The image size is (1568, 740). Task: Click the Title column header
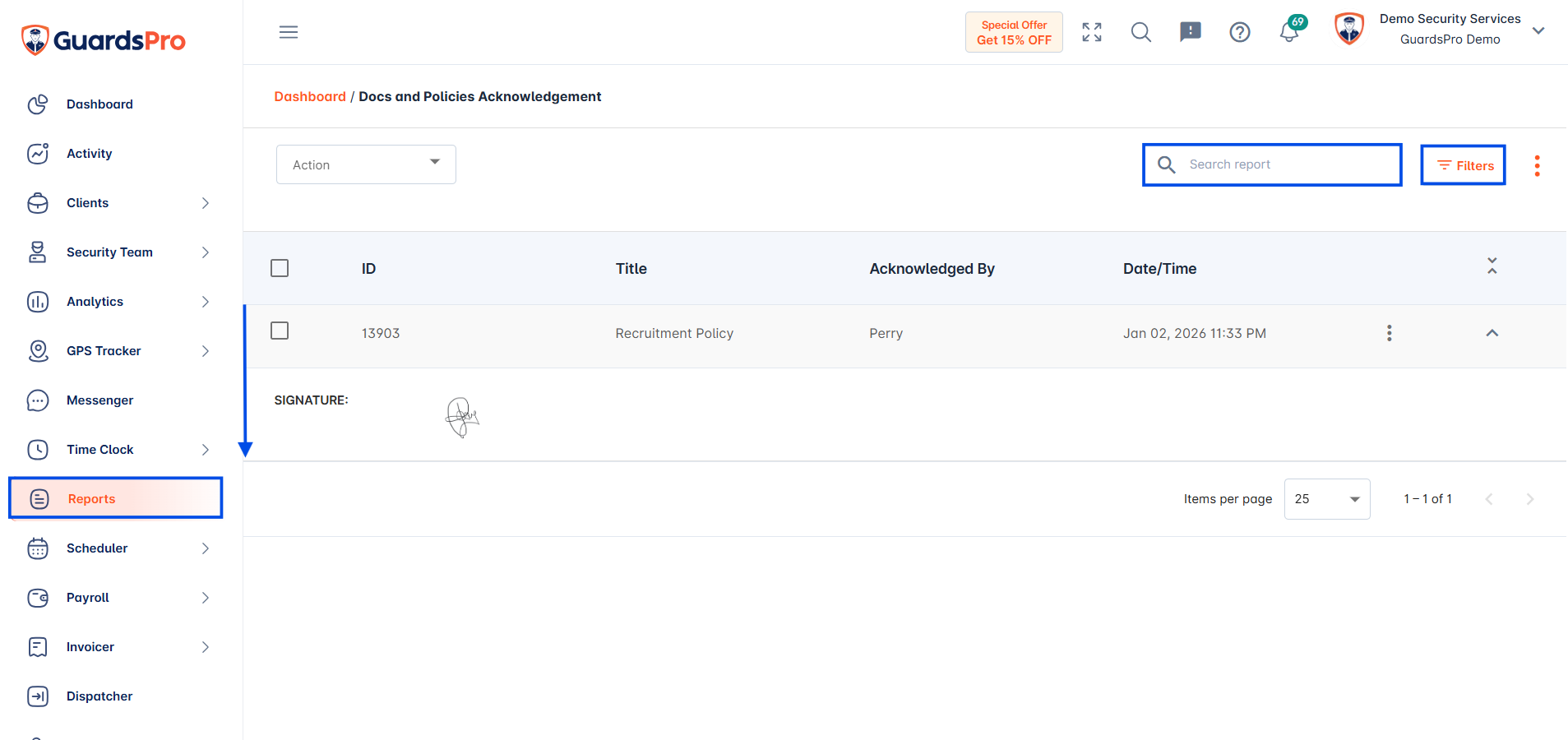pyautogui.click(x=631, y=269)
